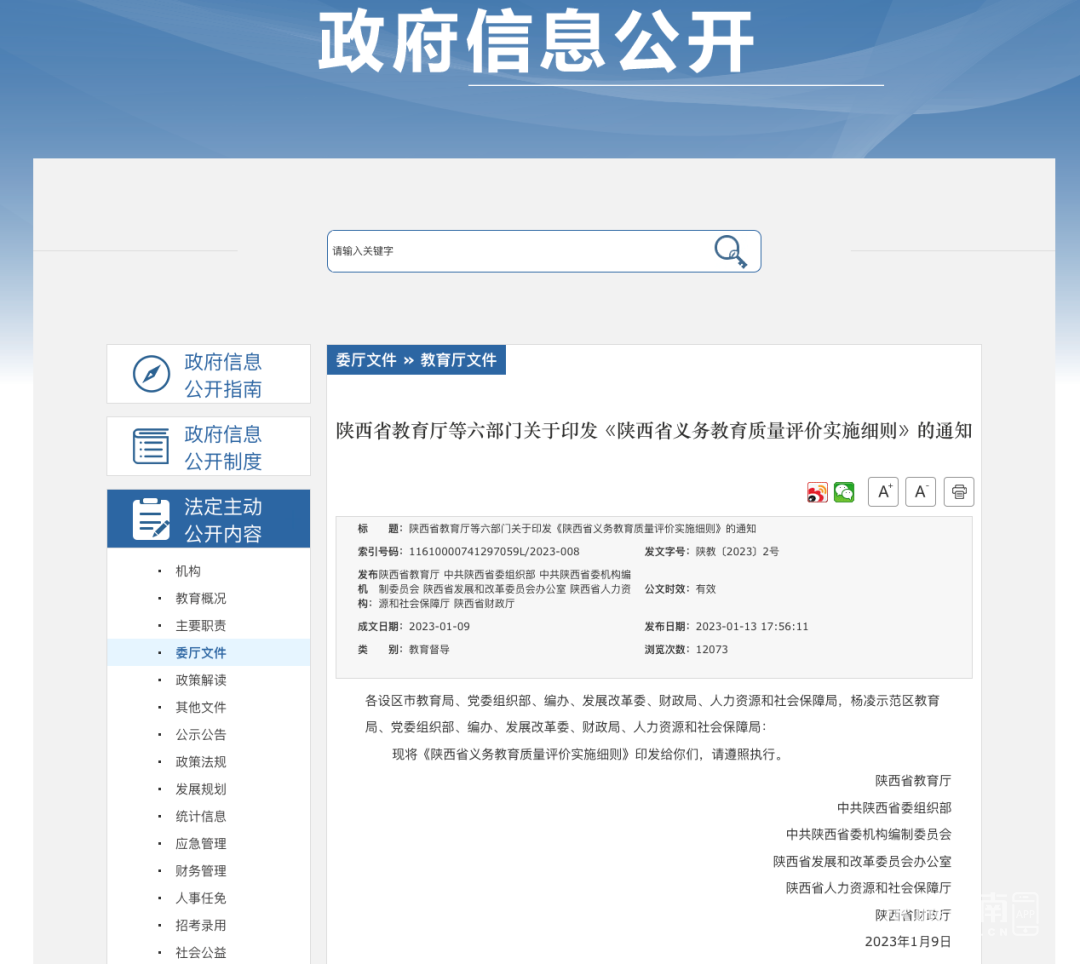Screen dimensions: 1080x964
Task: Share article via WeChat icon
Action: (x=844, y=492)
